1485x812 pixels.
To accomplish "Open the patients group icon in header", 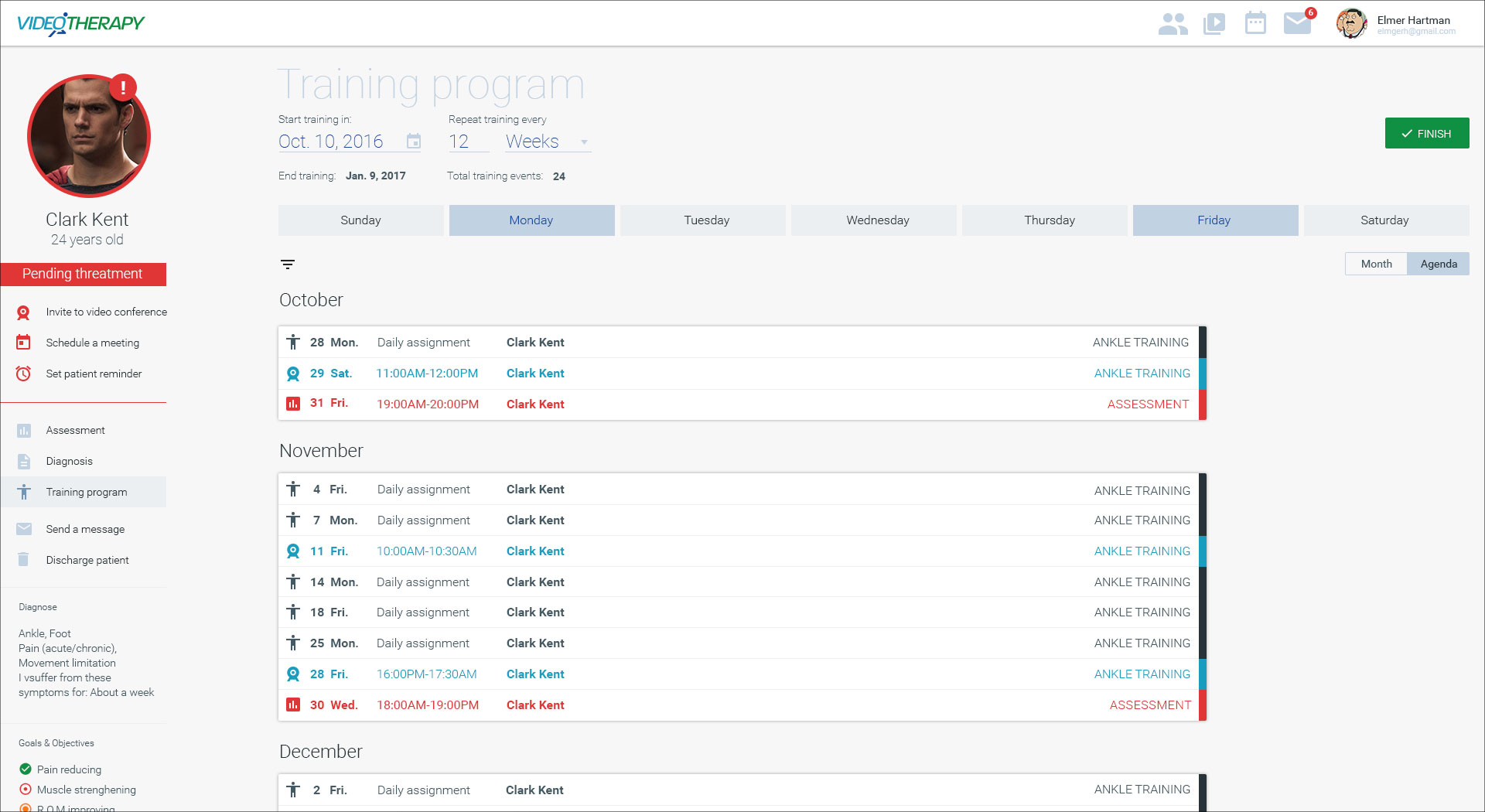I will pos(1173,24).
